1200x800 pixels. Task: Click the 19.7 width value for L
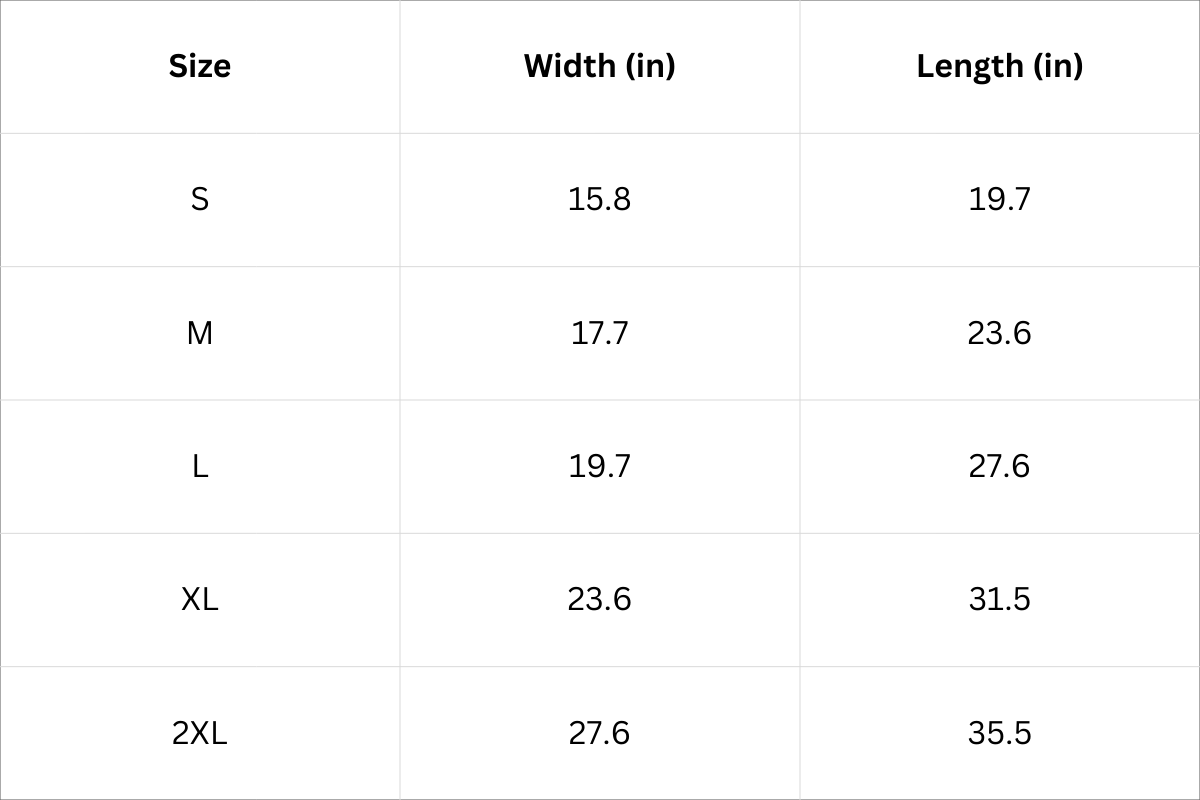coord(599,466)
